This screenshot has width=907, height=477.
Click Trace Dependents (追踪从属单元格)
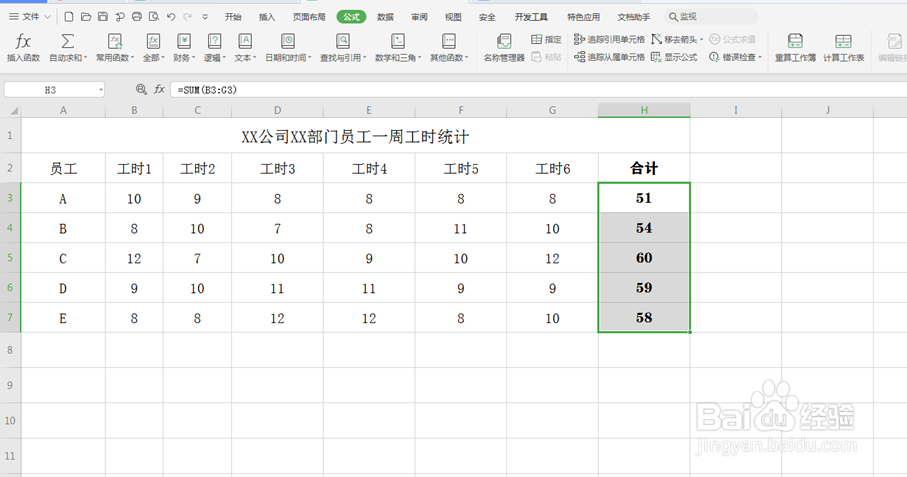click(x=609, y=57)
